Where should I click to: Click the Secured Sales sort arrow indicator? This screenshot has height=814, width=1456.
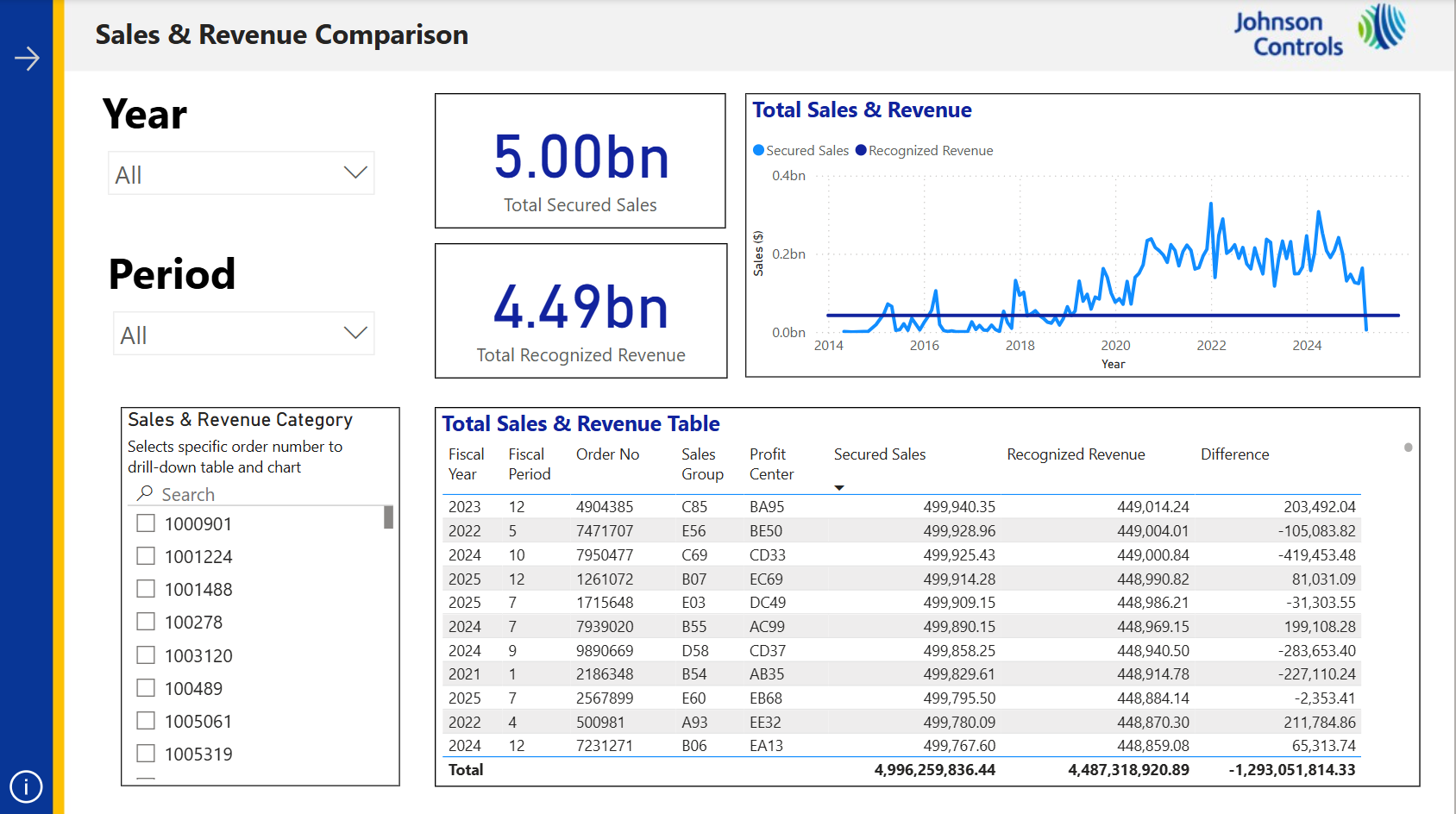(839, 488)
